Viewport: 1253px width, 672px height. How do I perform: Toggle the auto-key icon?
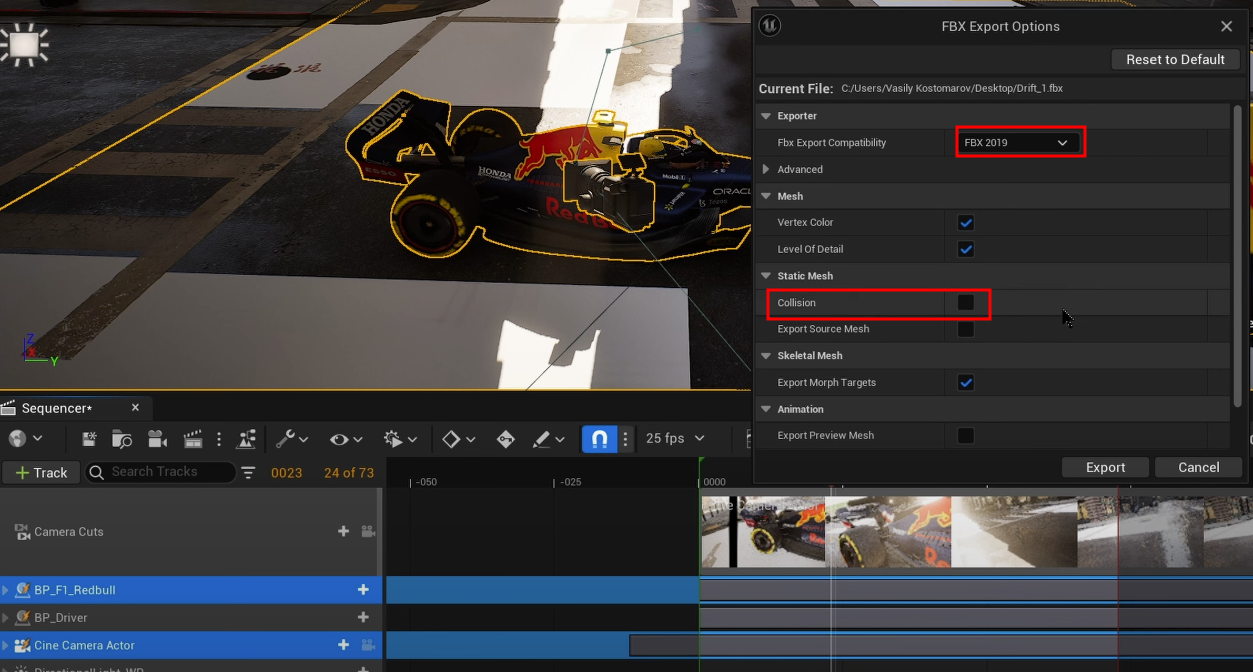click(x=506, y=438)
